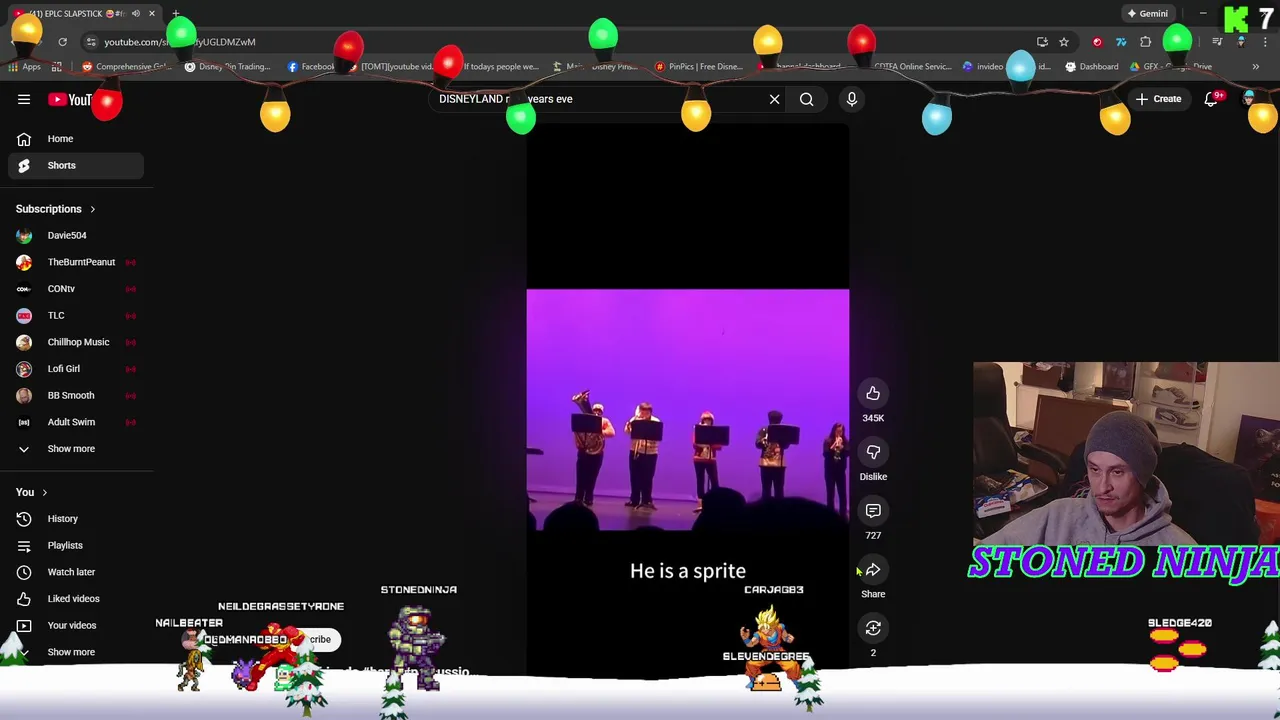The width and height of the screenshot is (1280, 720).
Task: Open browser media controls icon
Action: [1217, 42]
